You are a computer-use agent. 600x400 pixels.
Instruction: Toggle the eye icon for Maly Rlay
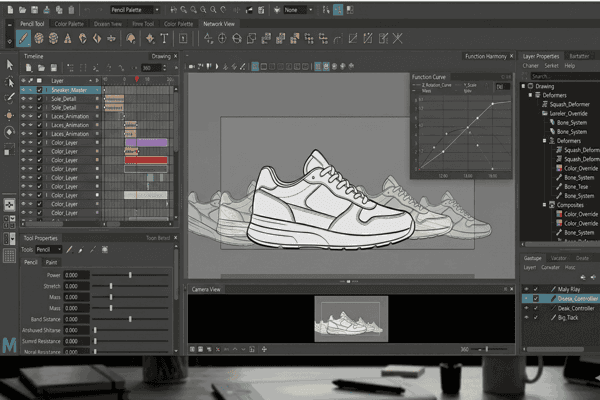click(x=527, y=289)
